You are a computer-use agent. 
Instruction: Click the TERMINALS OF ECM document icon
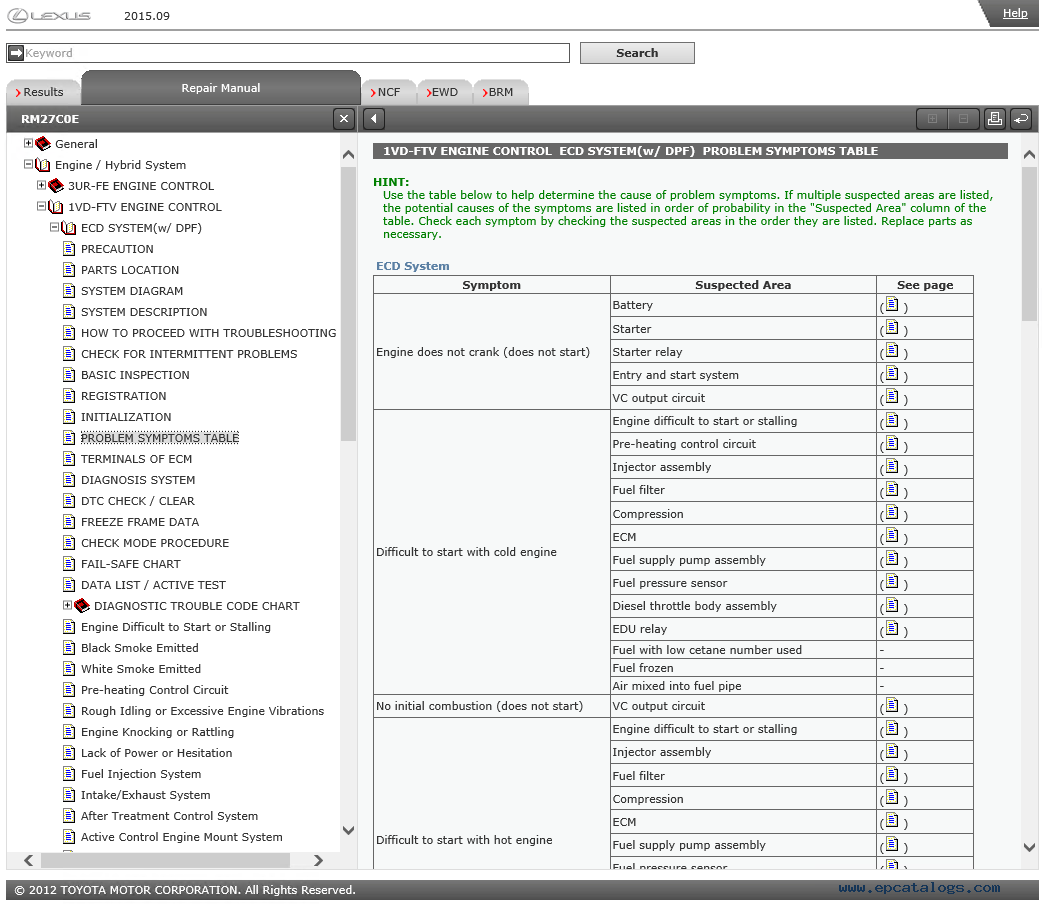click(69, 458)
